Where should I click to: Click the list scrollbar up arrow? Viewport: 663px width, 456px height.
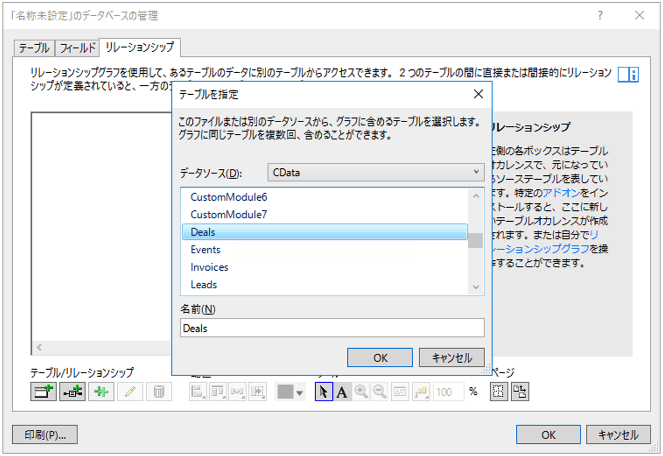[x=476, y=196]
